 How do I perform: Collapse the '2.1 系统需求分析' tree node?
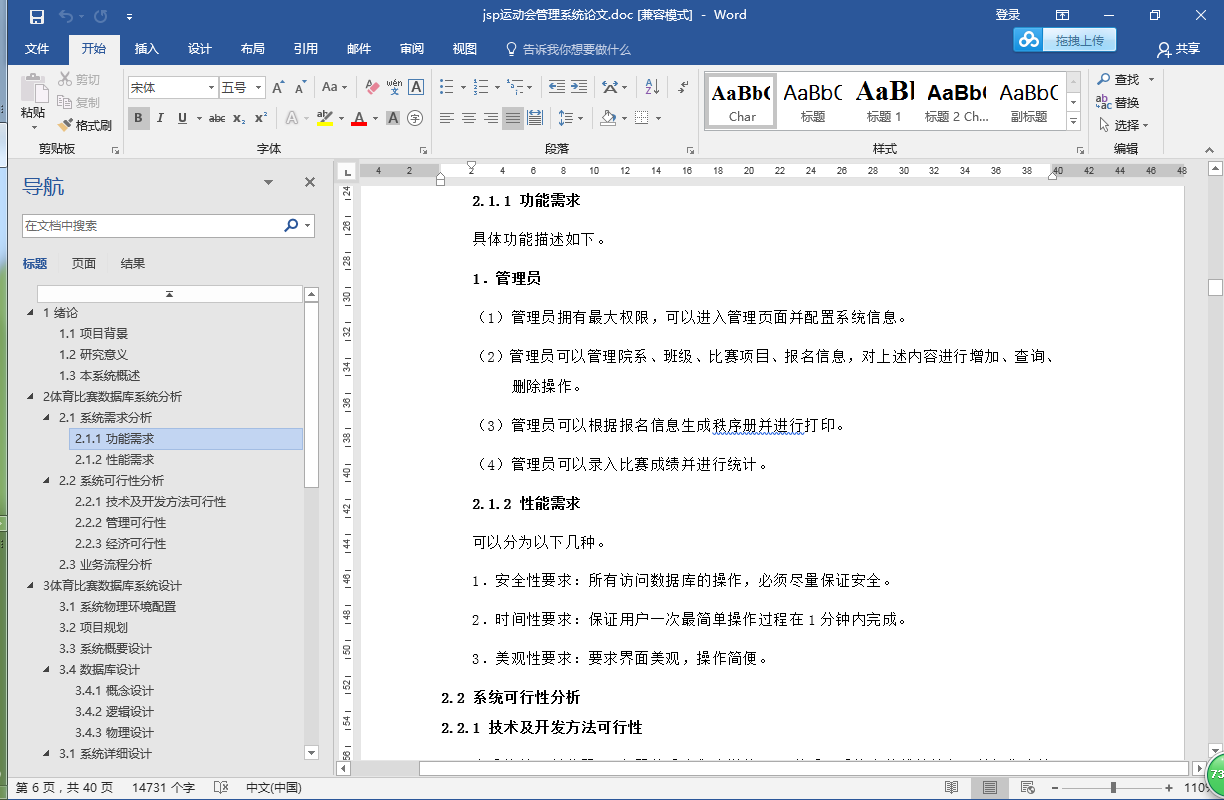(x=47, y=418)
